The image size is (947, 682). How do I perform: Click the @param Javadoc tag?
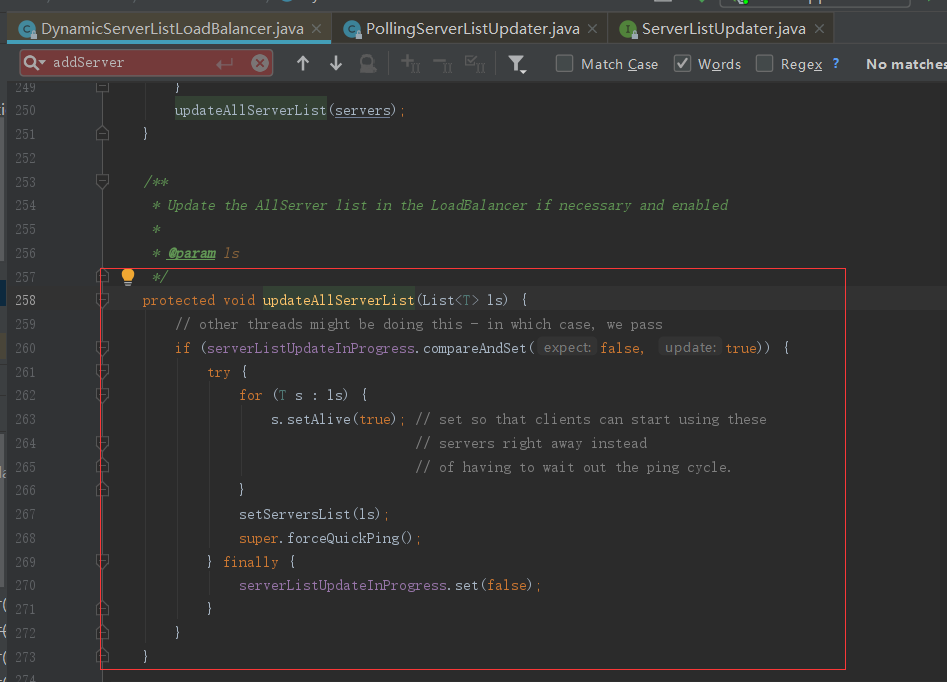click(x=191, y=253)
